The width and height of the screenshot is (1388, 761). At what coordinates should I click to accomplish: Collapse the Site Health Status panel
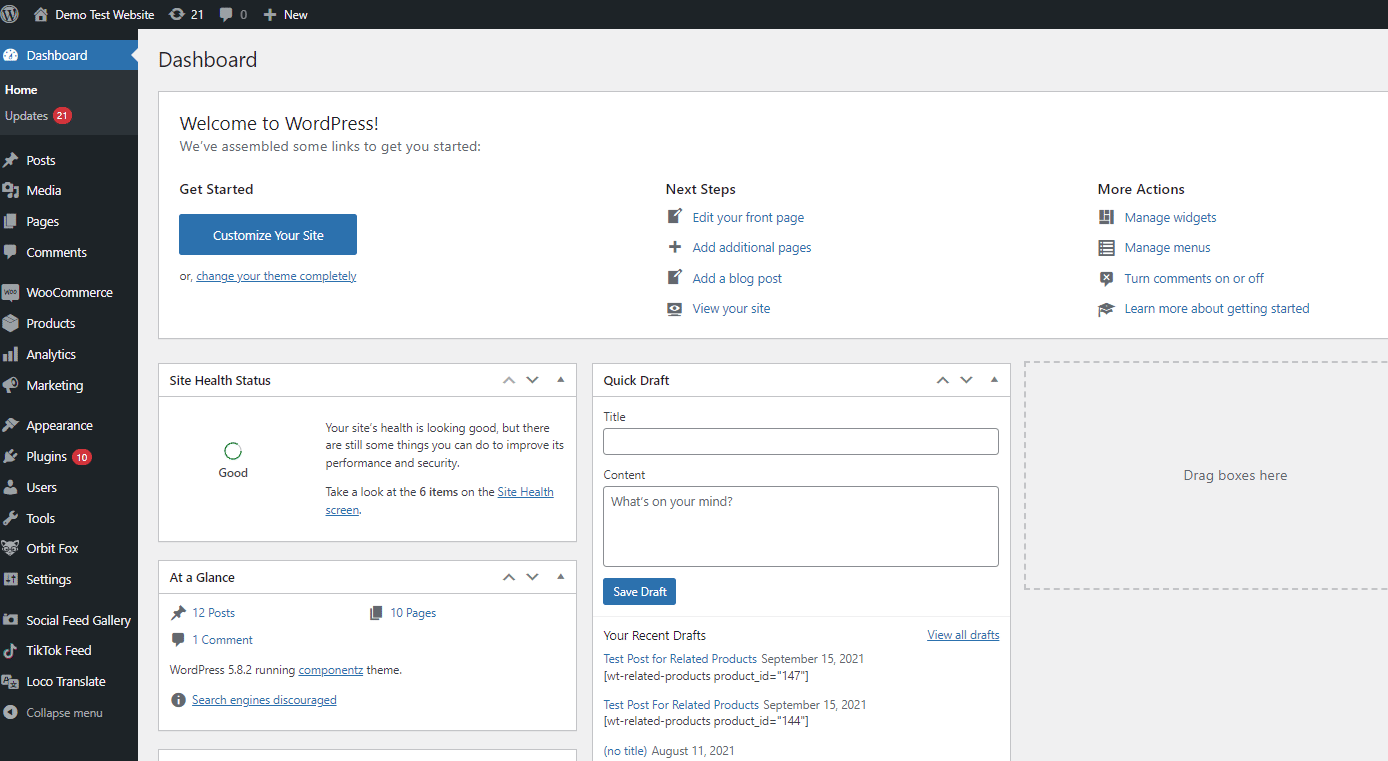(x=561, y=380)
